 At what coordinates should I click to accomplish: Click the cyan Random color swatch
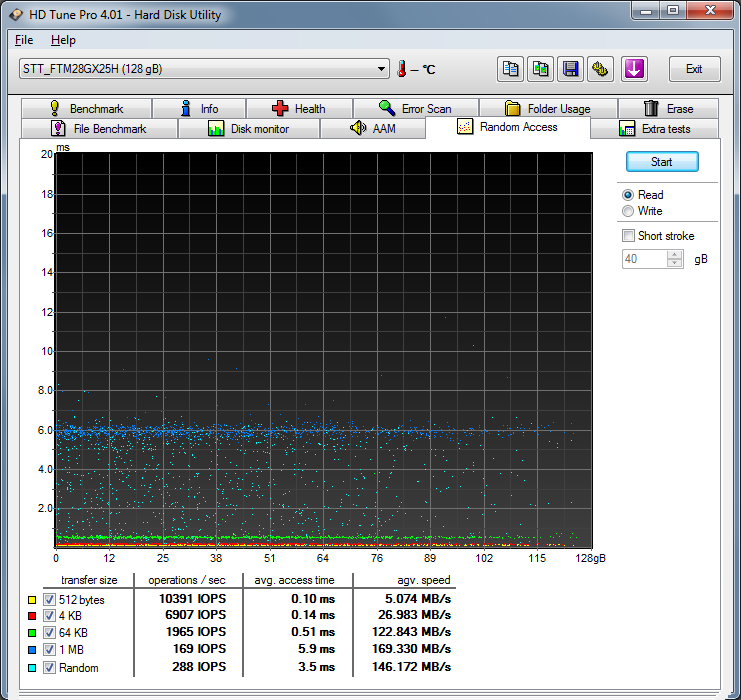click(x=32, y=668)
